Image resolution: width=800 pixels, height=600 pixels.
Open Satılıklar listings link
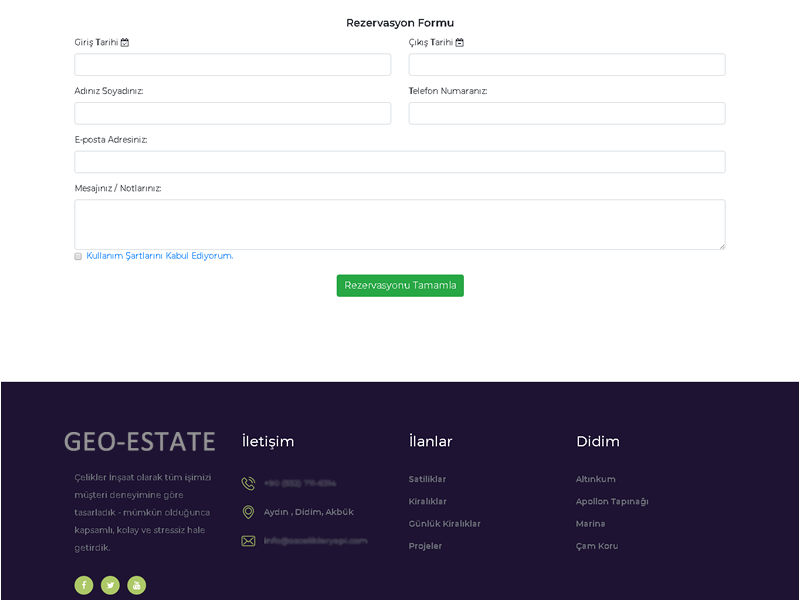427,479
